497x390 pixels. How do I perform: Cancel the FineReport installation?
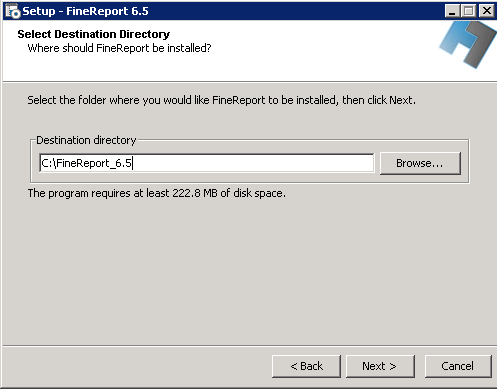tap(458, 366)
